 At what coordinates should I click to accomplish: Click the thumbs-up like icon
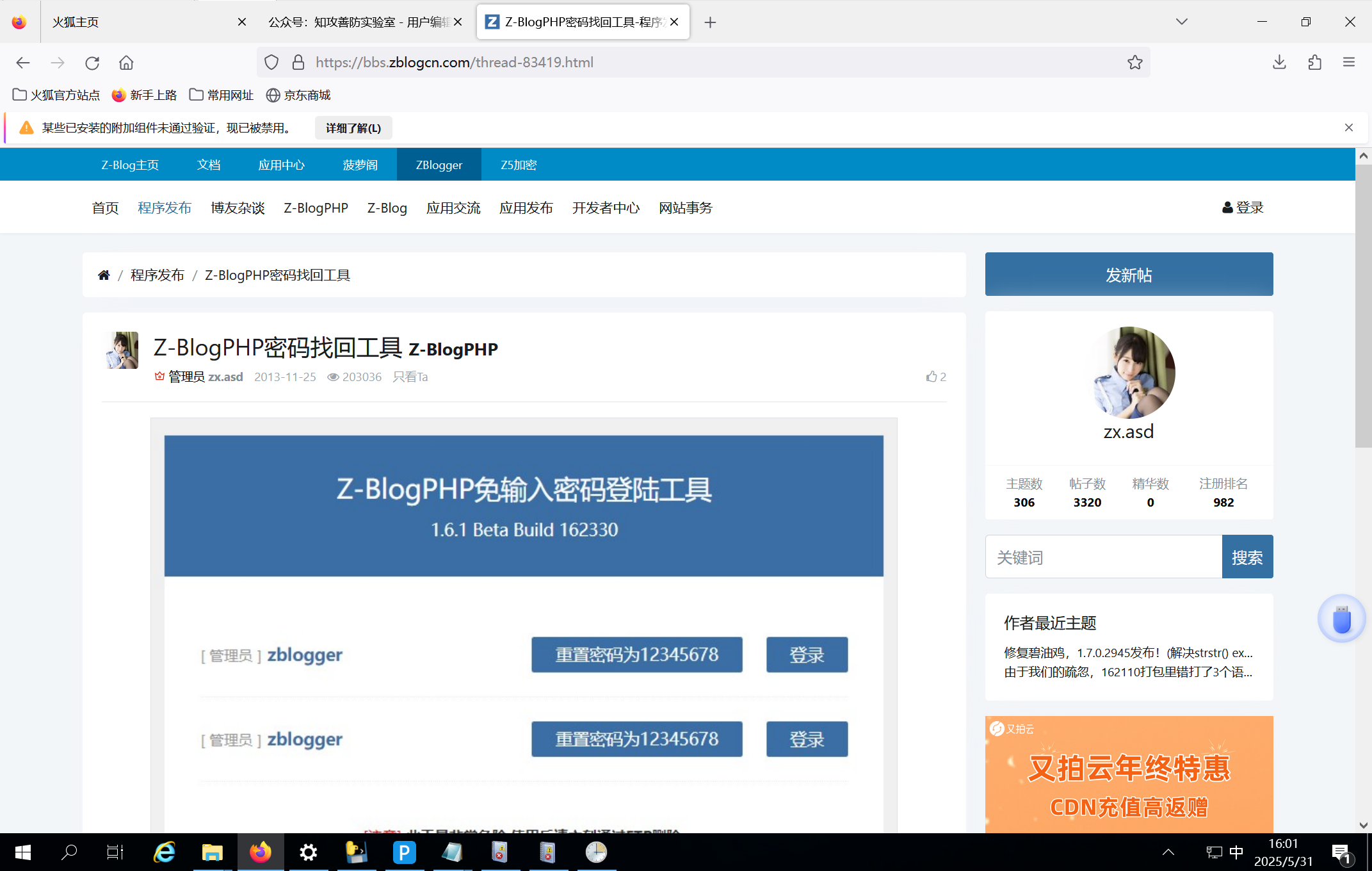[932, 377]
